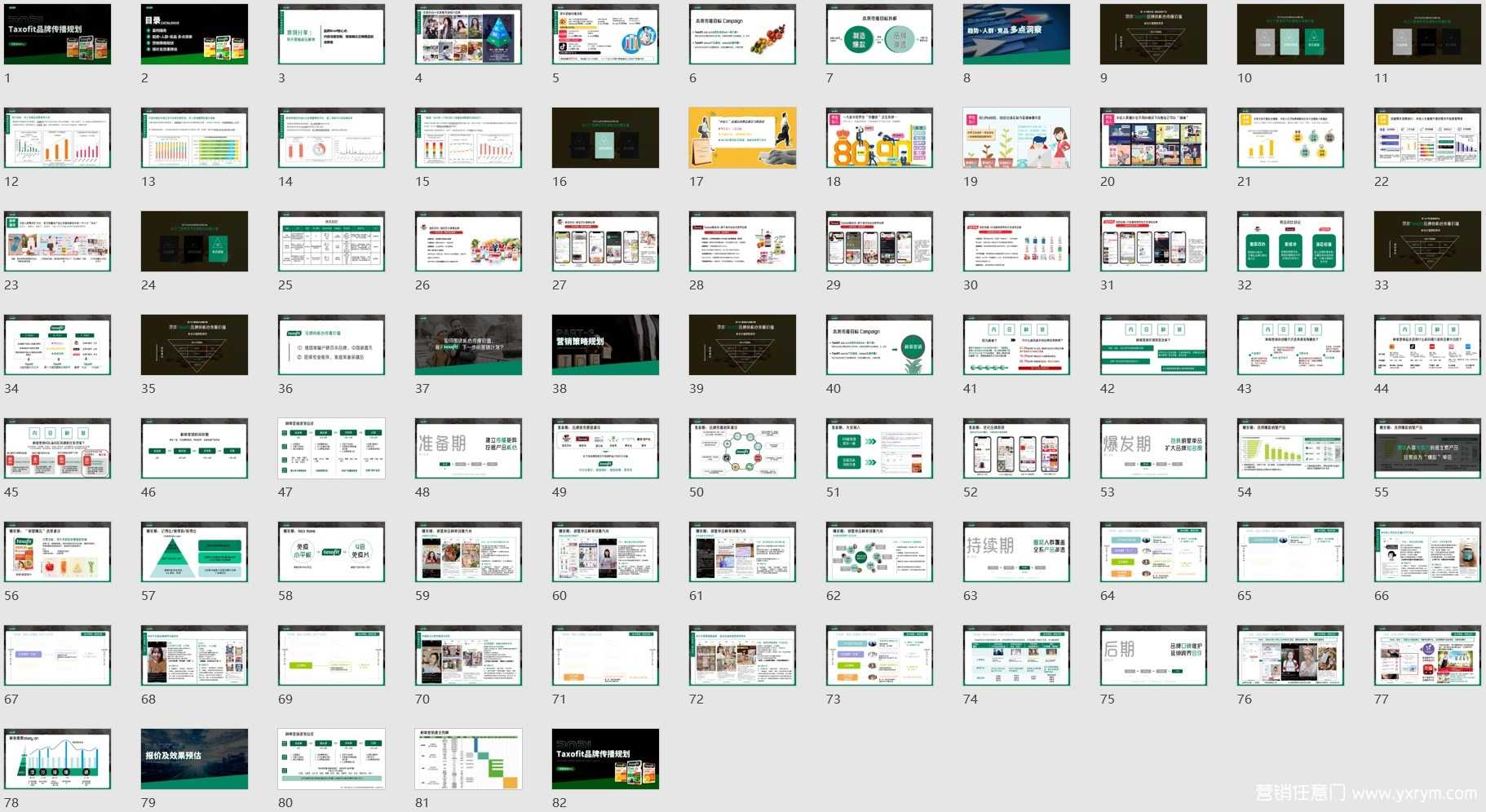Screen dimensions: 1486x812
Task: Pick slide 11 thumbnail
Action: (x=1427, y=34)
